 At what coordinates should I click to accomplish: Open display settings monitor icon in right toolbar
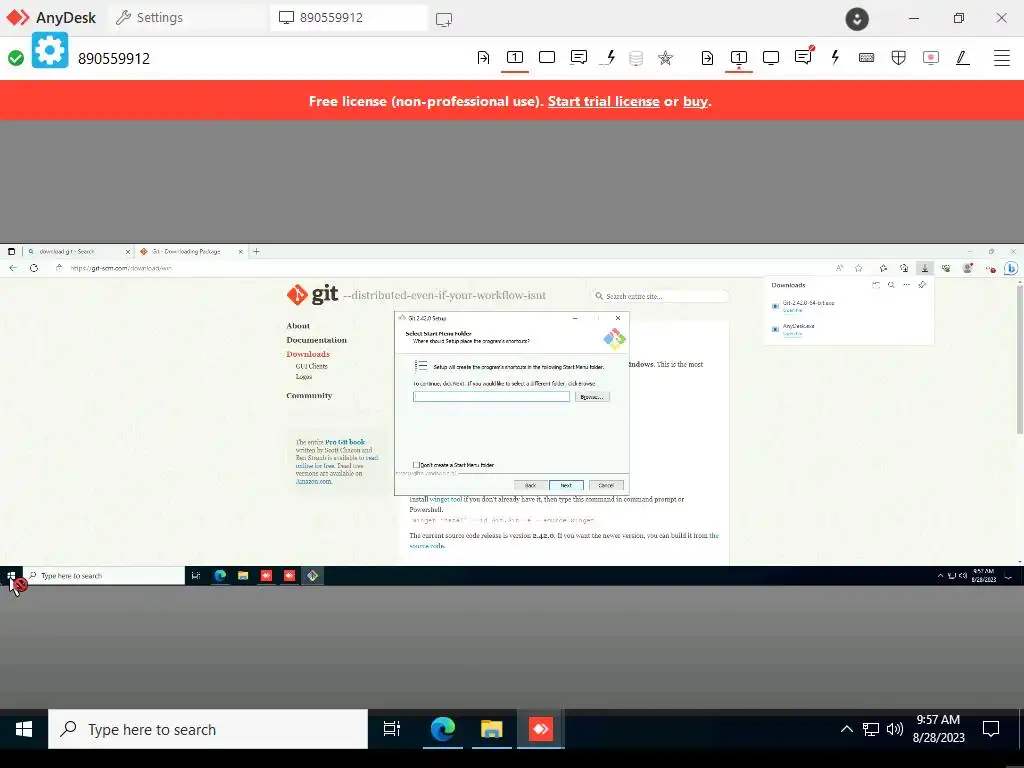coord(771,57)
